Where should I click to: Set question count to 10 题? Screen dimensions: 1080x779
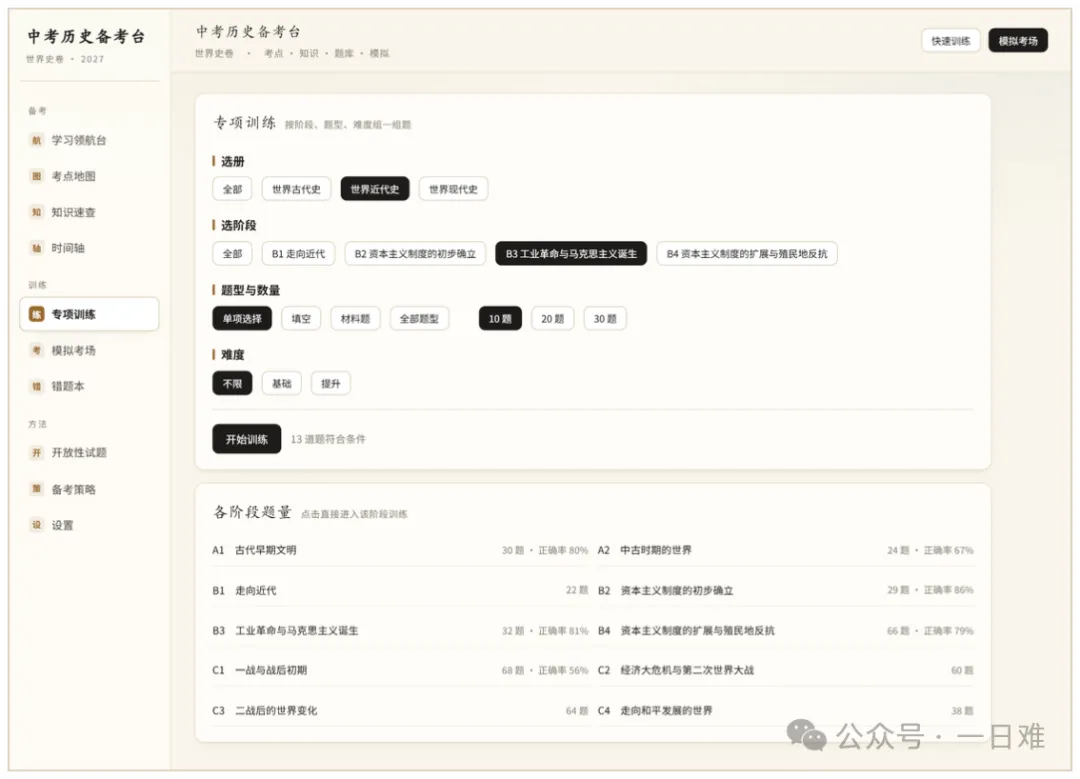500,318
